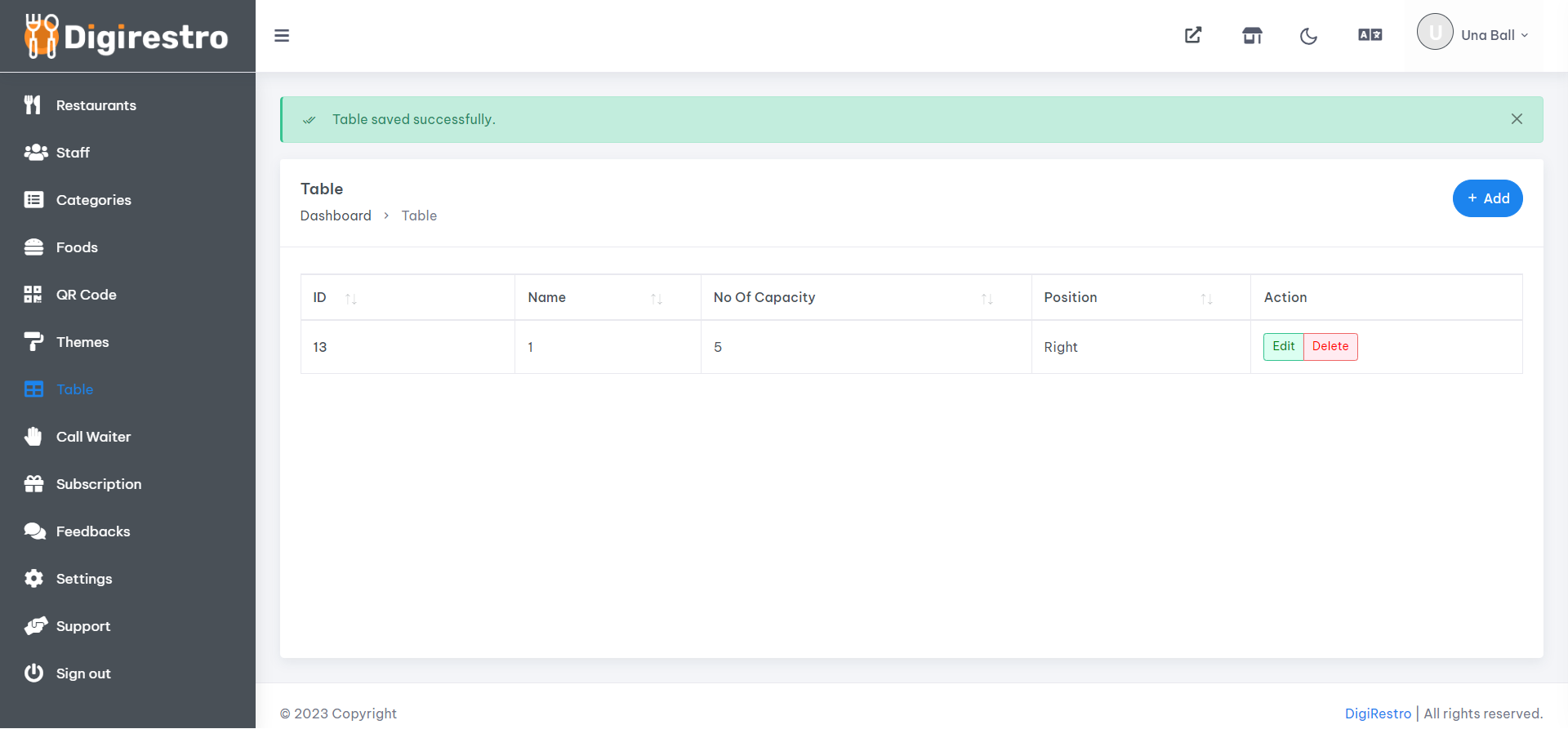Open the language translation icon
1568x729 pixels.
pos(1370,35)
